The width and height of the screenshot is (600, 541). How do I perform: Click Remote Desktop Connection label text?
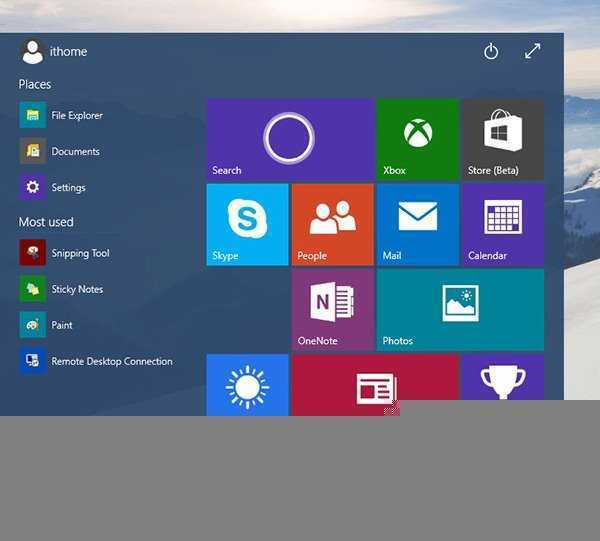pos(112,361)
